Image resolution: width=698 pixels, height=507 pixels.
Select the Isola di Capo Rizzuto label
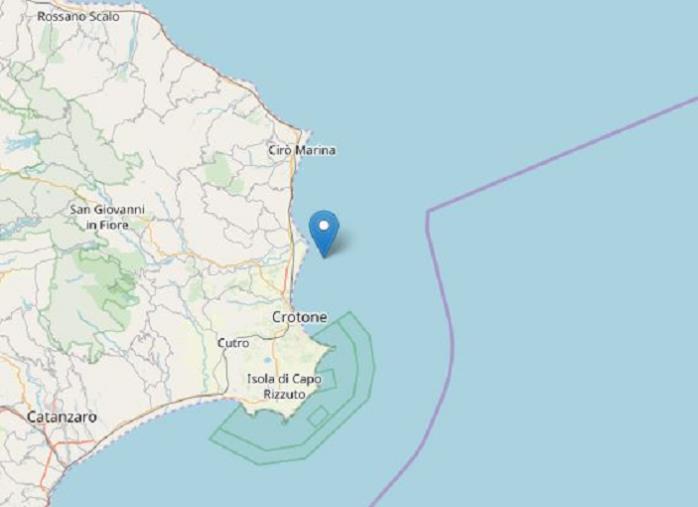coord(284,386)
